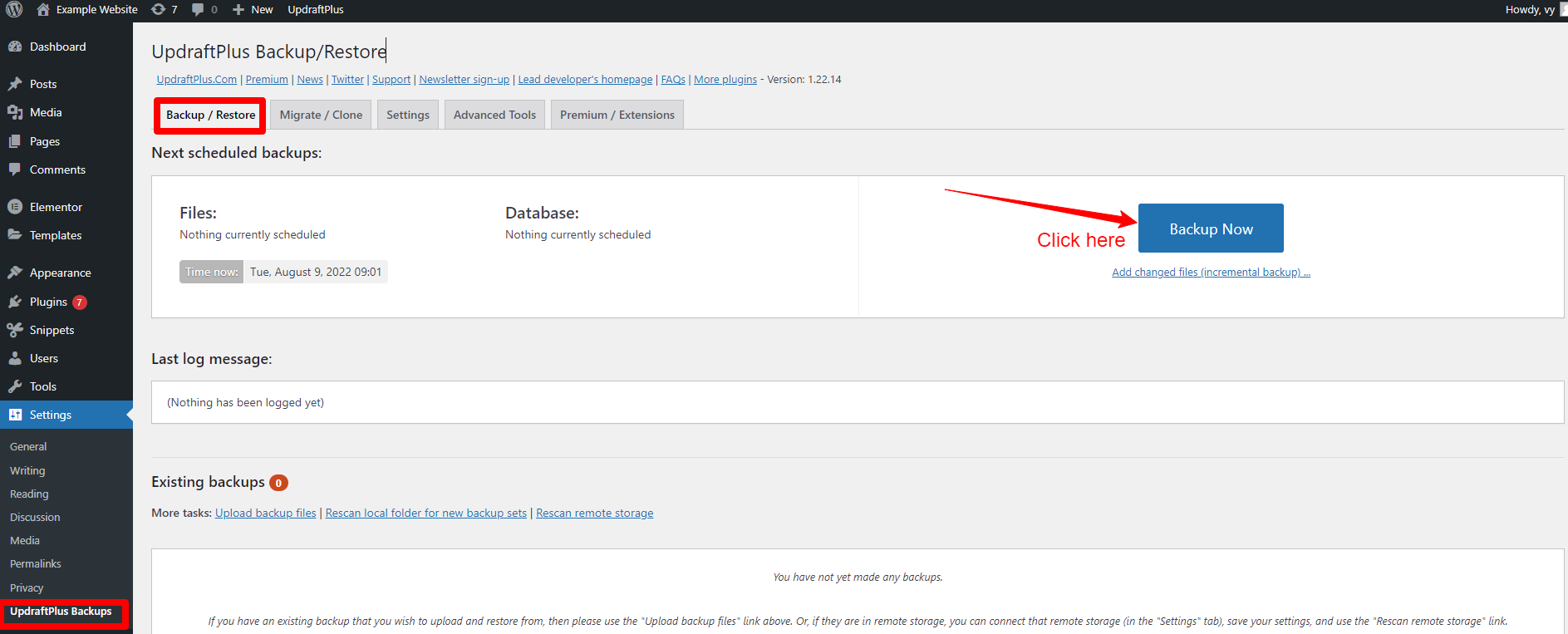Open the More plugins link
The height and width of the screenshot is (634, 1568).
pos(725,79)
